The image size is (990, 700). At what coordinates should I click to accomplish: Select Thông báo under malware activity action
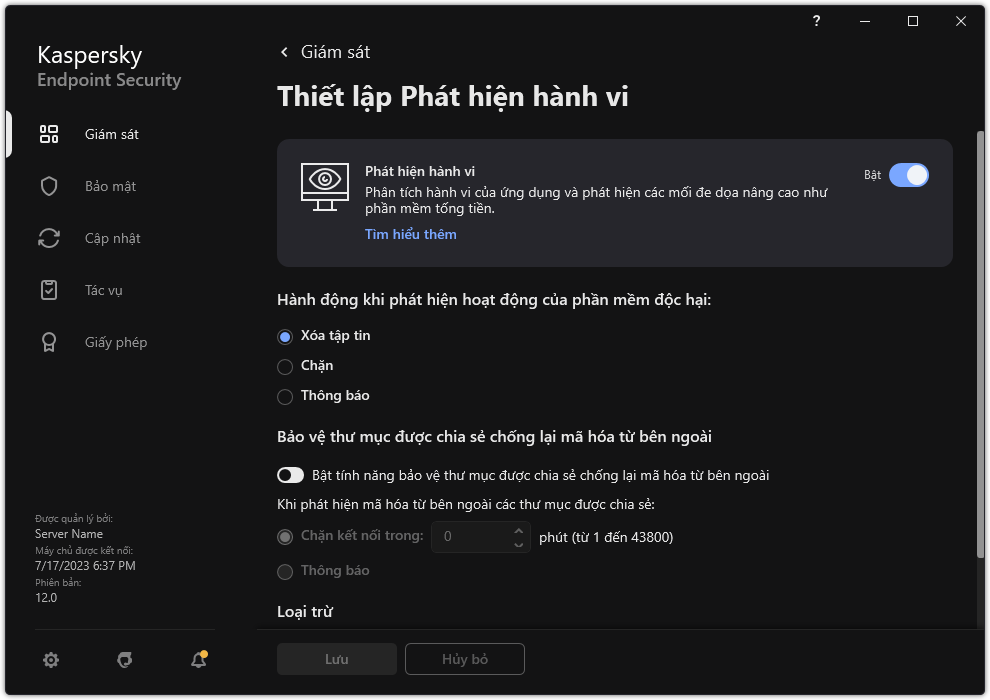point(285,396)
